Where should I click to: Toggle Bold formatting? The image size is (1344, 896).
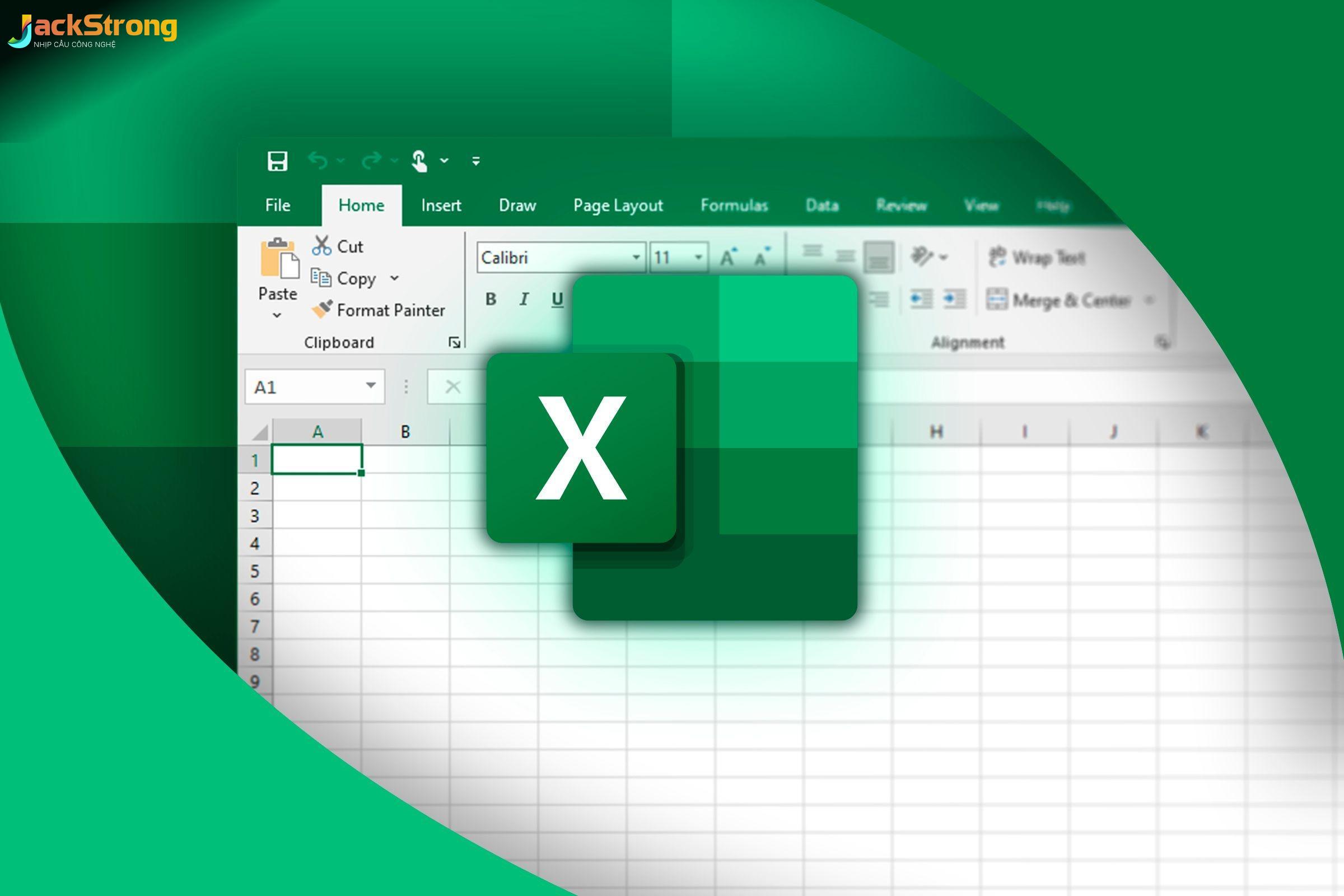pyautogui.click(x=491, y=299)
